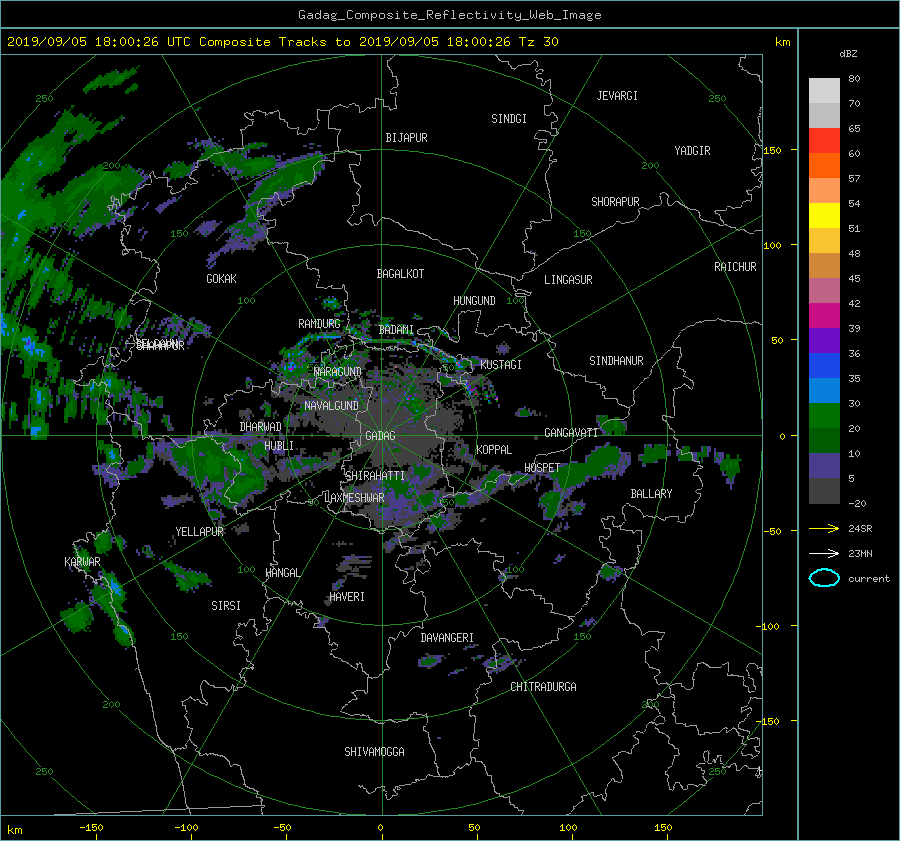
Task: Click the GADAG radar center label
Action: [x=380, y=436]
